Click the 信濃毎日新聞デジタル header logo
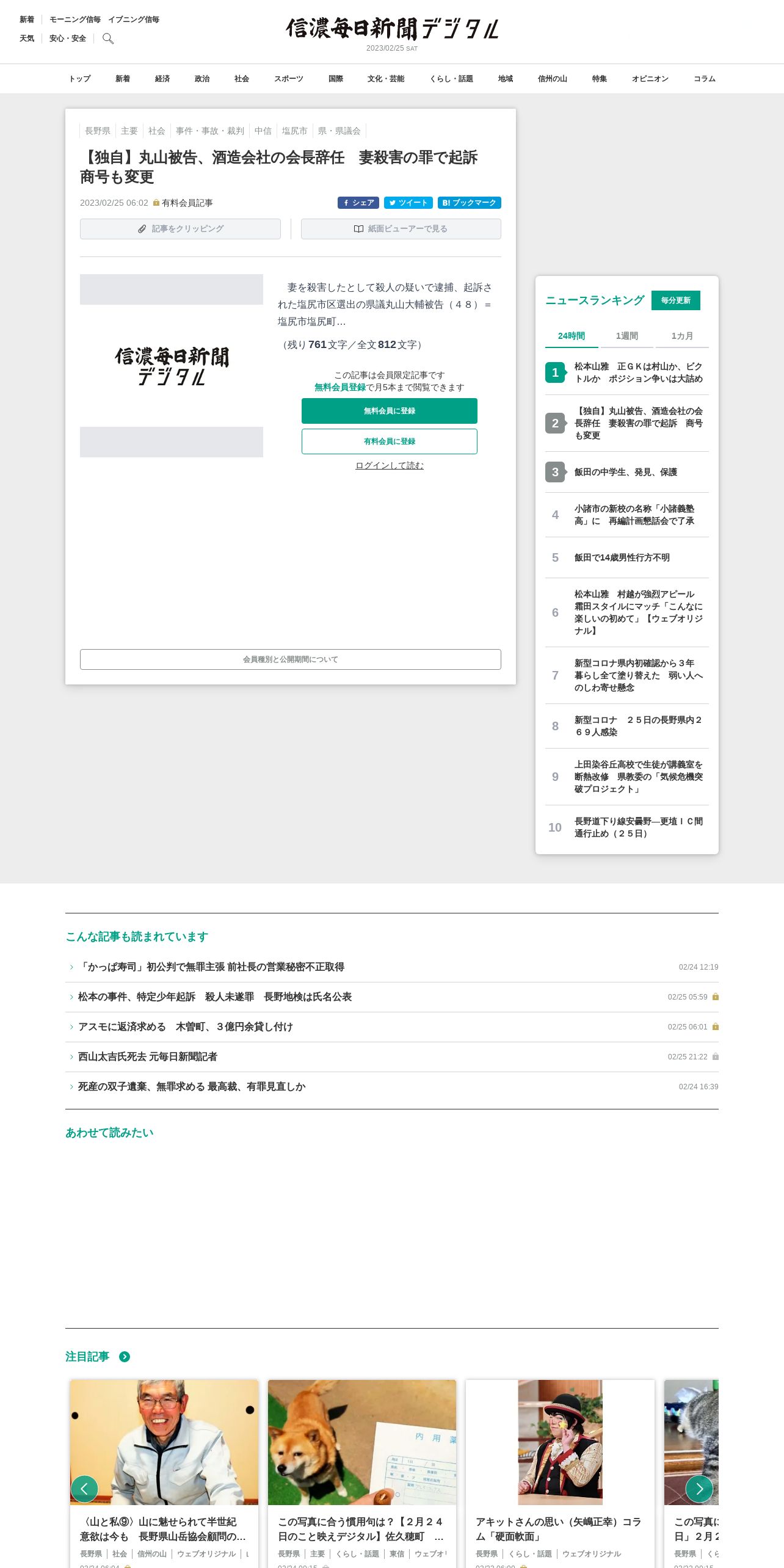Viewport: 784px width, 1568px height. coord(392,29)
